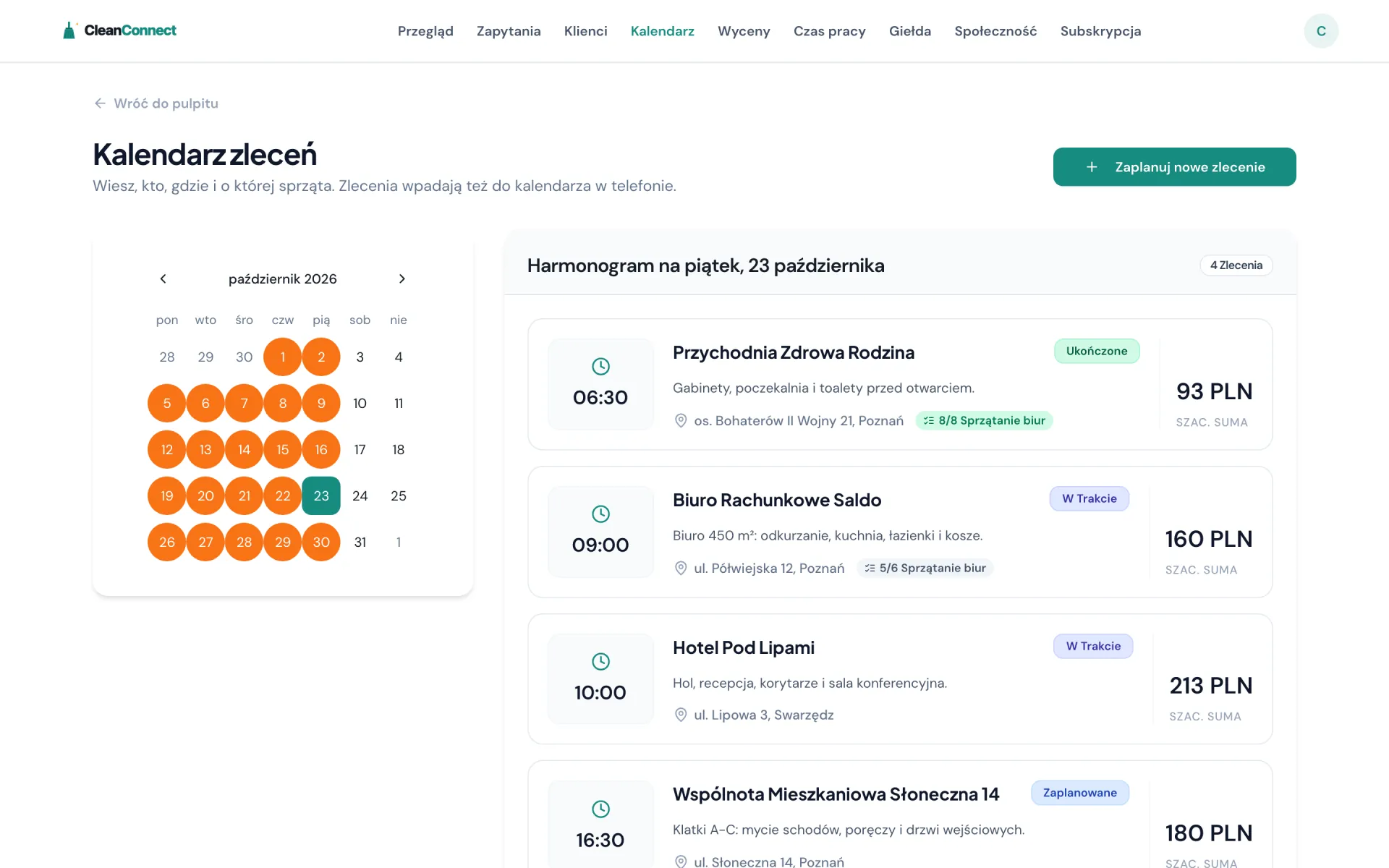Open the Subskrypcja page
The height and width of the screenshot is (868, 1389).
pos(1101,31)
